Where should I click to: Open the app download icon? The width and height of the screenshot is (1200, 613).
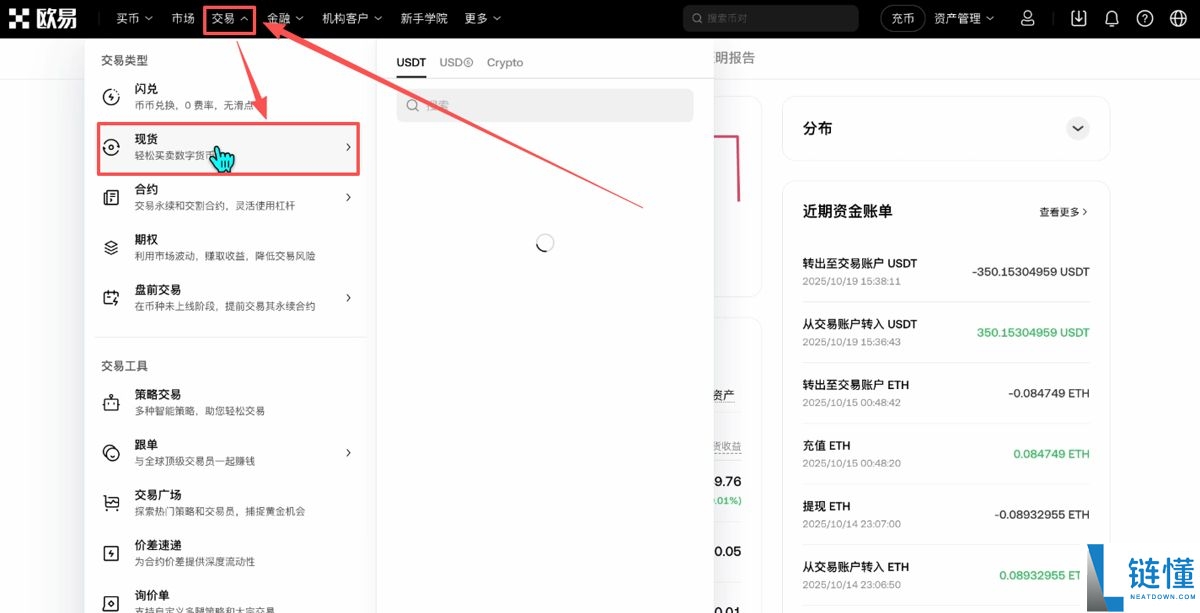[x=1078, y=17]
